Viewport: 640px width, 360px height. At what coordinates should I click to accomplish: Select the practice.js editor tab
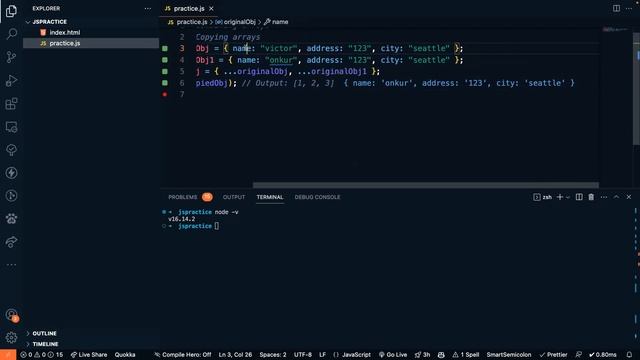[189, 9]
